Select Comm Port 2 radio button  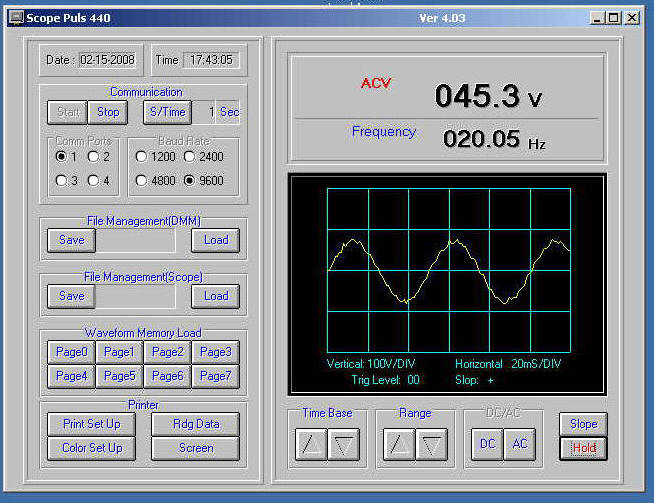[93, 156]
